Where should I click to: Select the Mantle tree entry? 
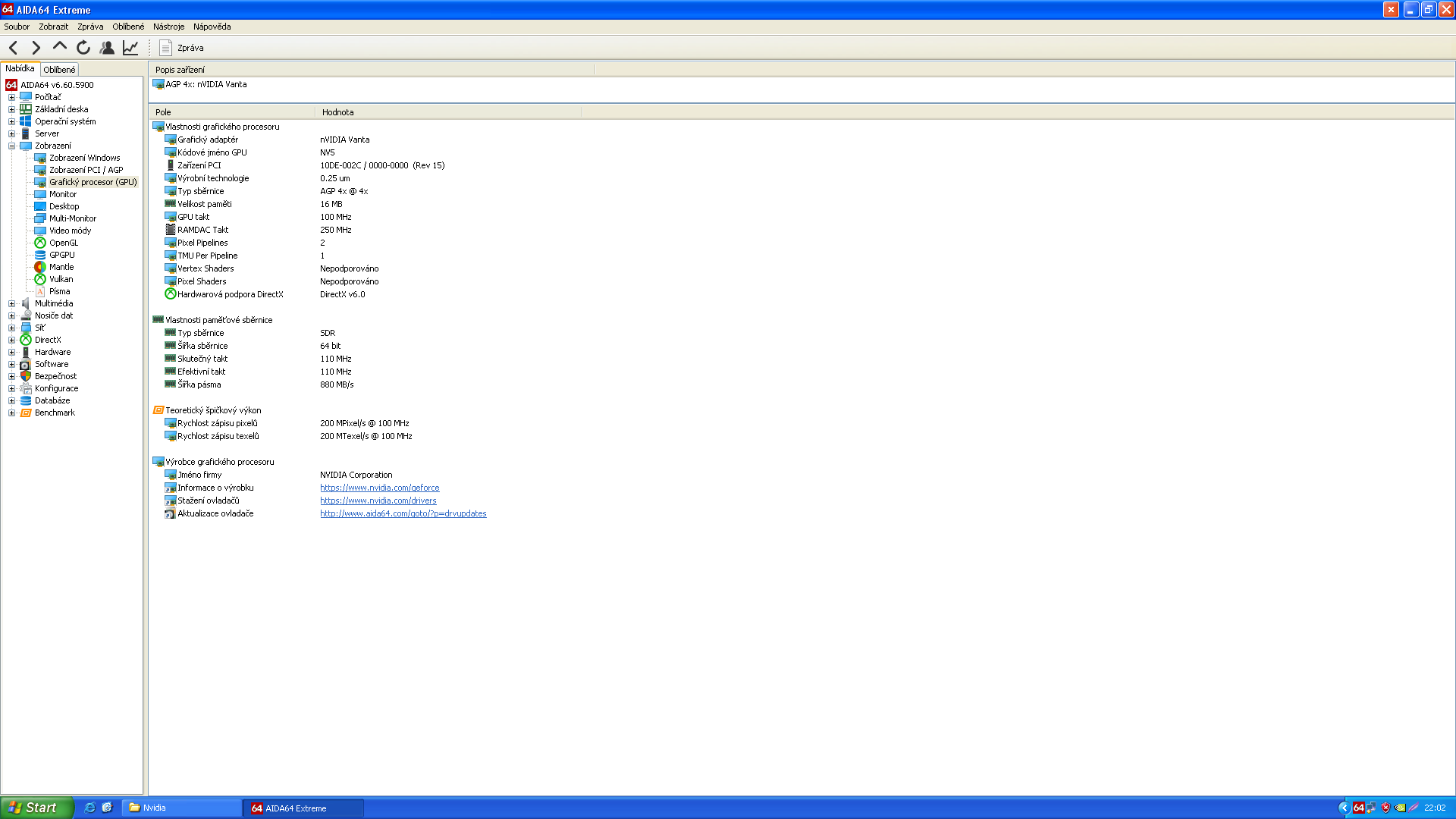click(x=61, y=267)
